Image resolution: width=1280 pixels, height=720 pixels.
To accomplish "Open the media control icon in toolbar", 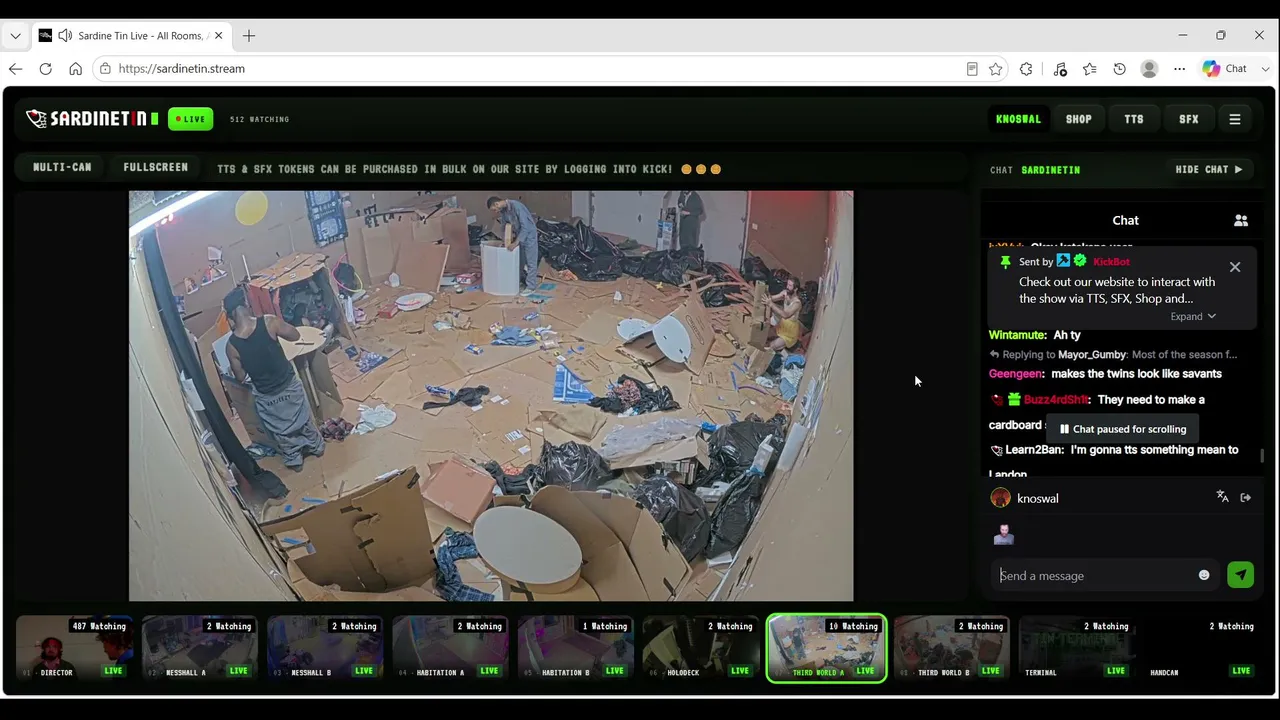I will [1060, 69].
